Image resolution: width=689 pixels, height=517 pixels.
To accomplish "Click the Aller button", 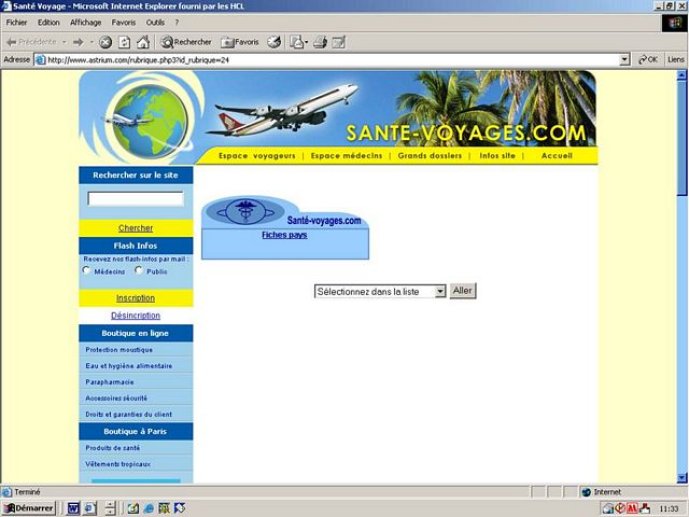I will tap(463, 291).
